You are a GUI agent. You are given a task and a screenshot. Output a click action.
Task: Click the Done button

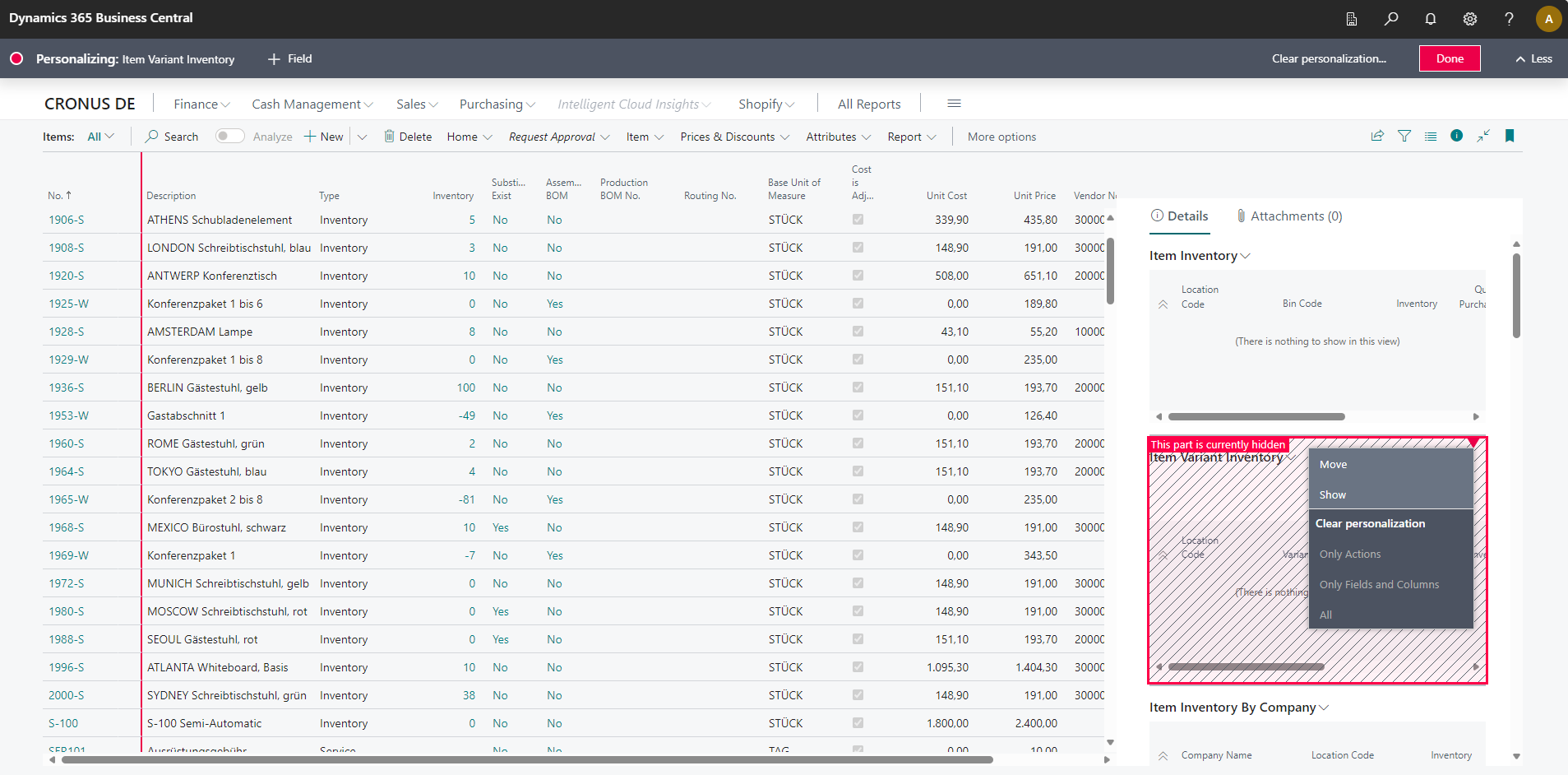pos(1450,58)
